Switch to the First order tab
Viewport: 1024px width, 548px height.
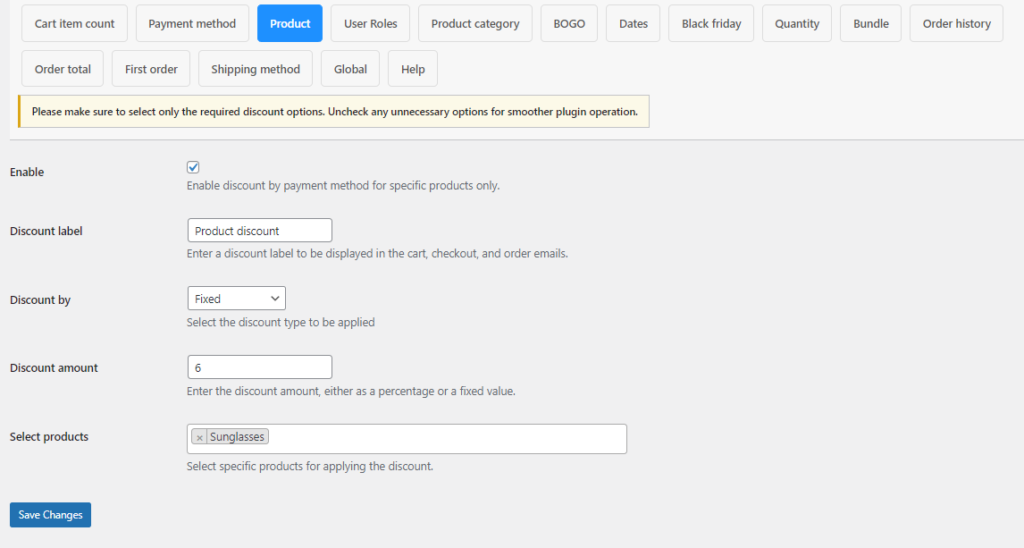(x=151, y=69)
